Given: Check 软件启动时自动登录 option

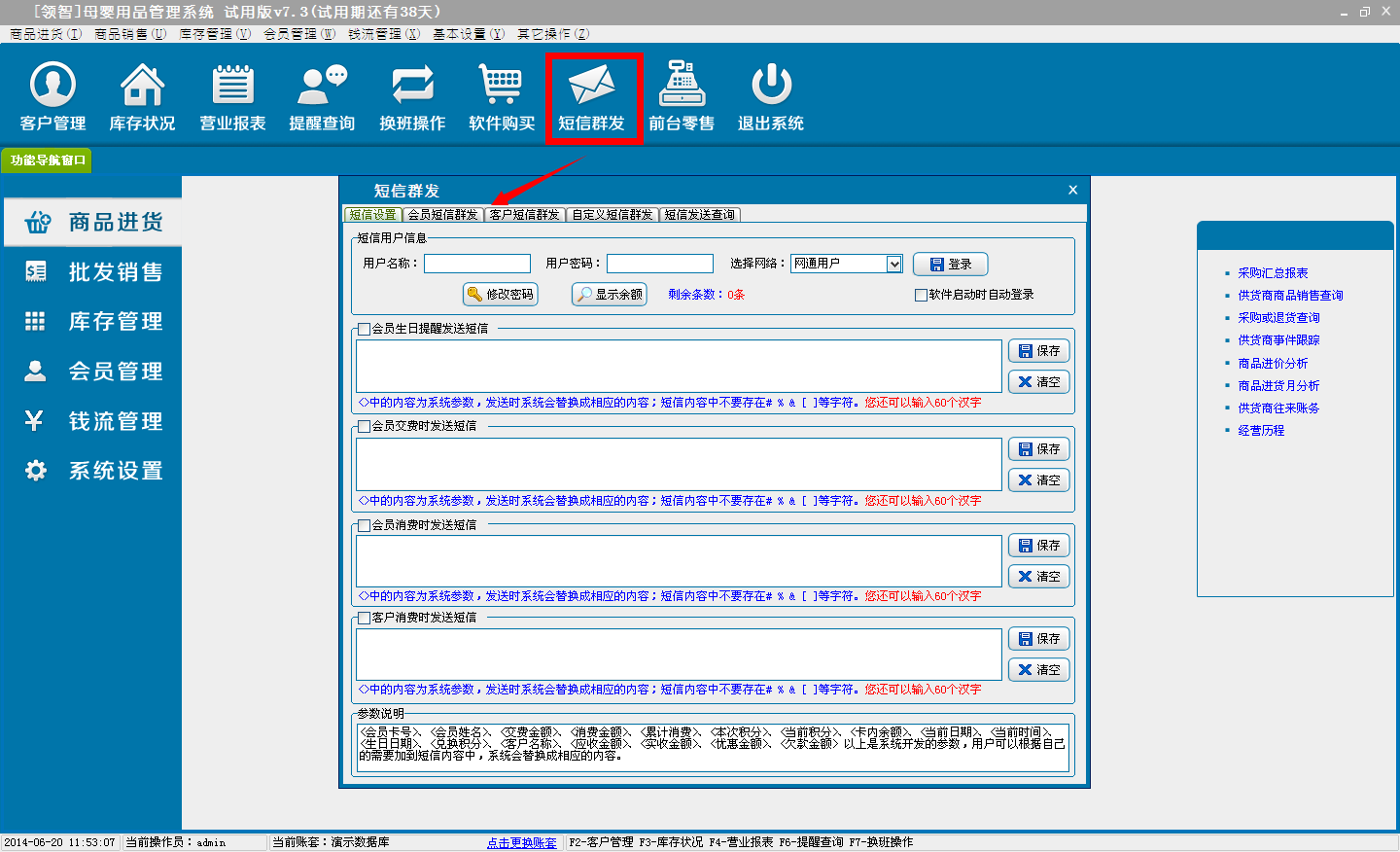Looking at the screenshot, I should (x=921, y=295).
